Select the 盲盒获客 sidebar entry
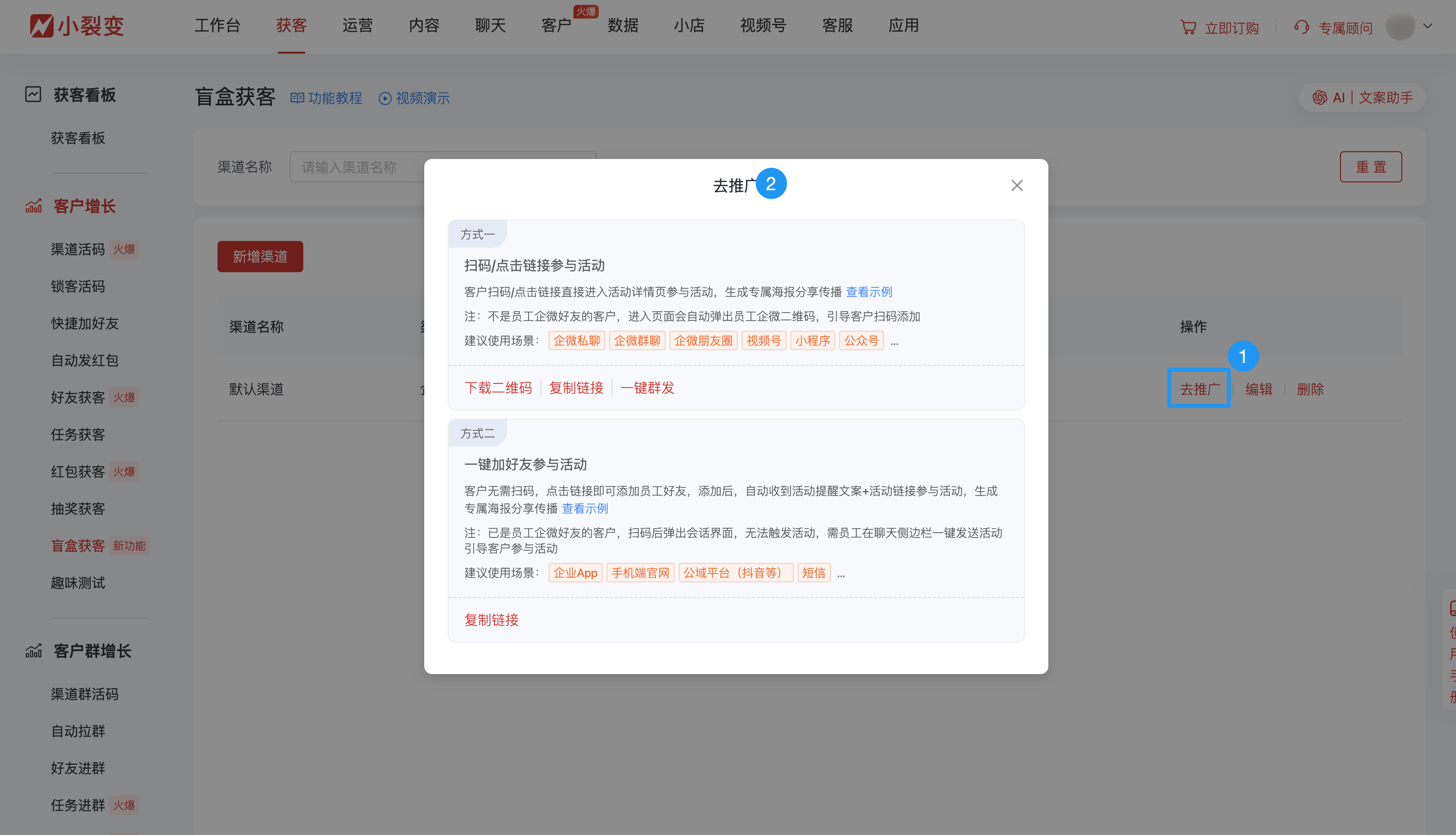This screenshot has width=1456, height=836. tap(78, 545)
